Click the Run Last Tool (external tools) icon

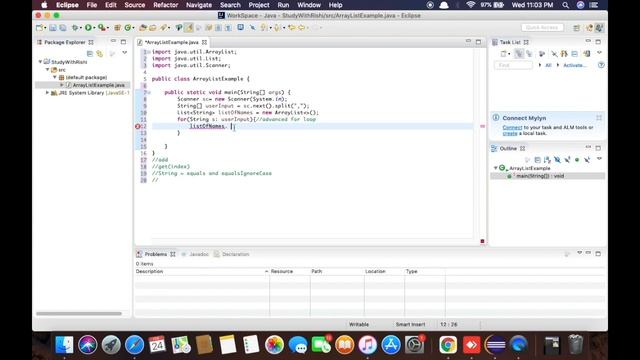[102, 28]
